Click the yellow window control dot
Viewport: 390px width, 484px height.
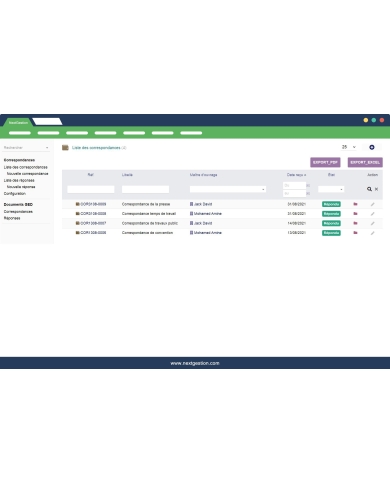366,120
